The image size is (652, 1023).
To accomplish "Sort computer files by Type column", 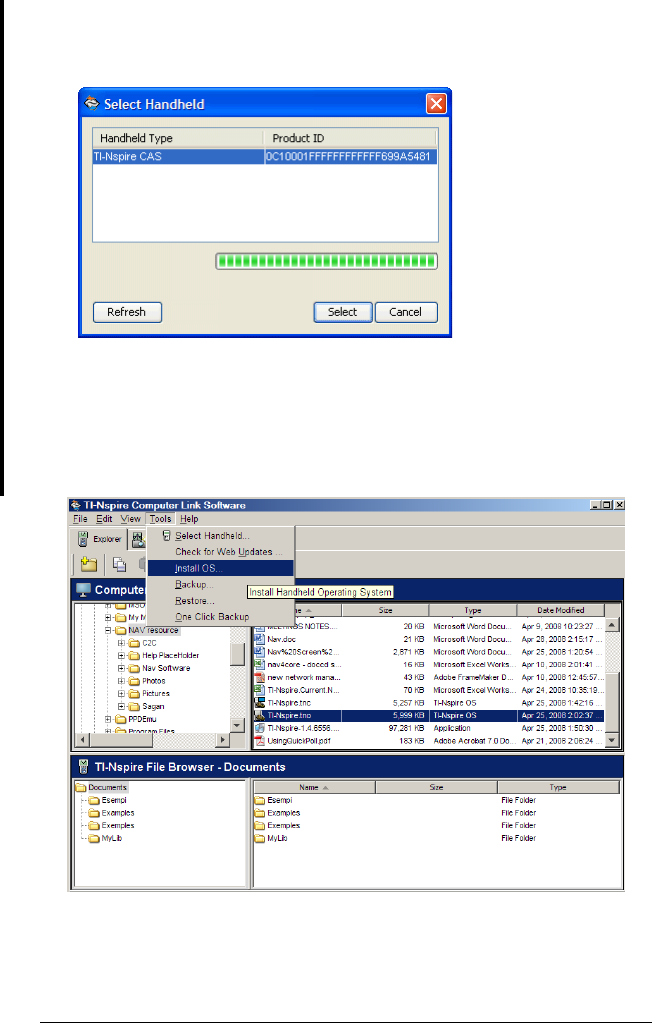I will click(473, 610).
